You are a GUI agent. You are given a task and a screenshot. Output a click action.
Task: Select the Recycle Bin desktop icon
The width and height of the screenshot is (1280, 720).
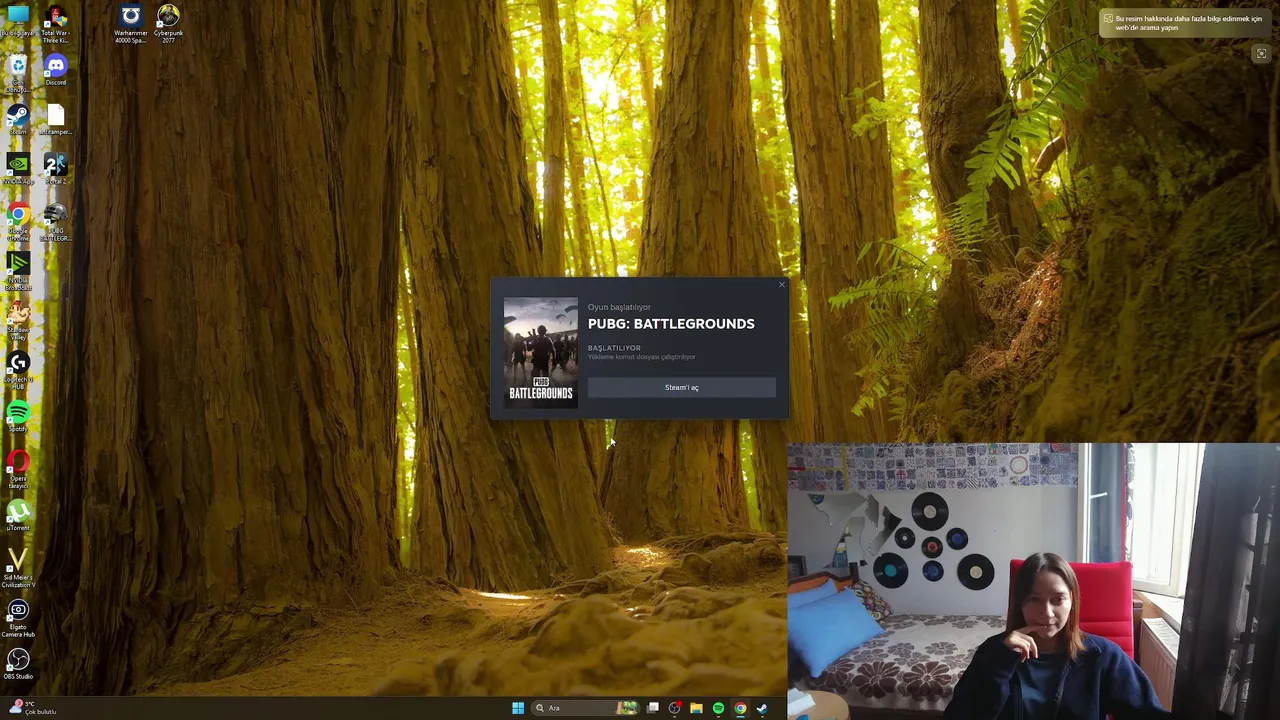coord(18,72)
